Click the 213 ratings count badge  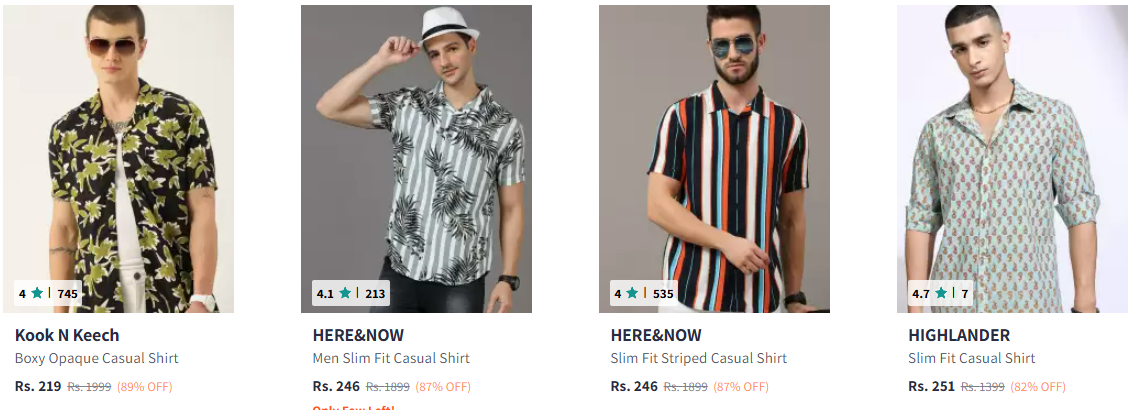click(375, 294)
